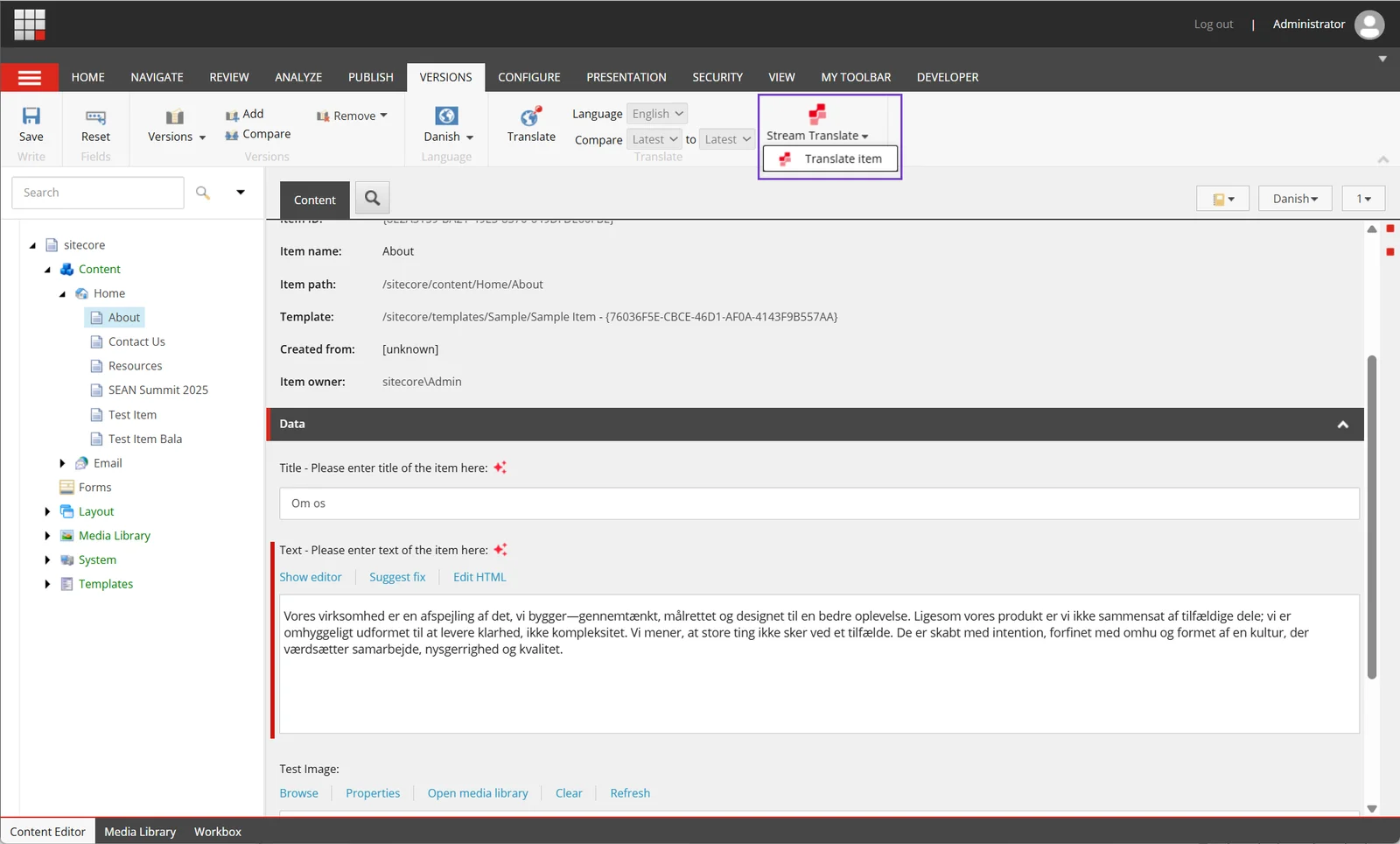
Task: Click the Log out link
Action: (x=1214, y=25)
